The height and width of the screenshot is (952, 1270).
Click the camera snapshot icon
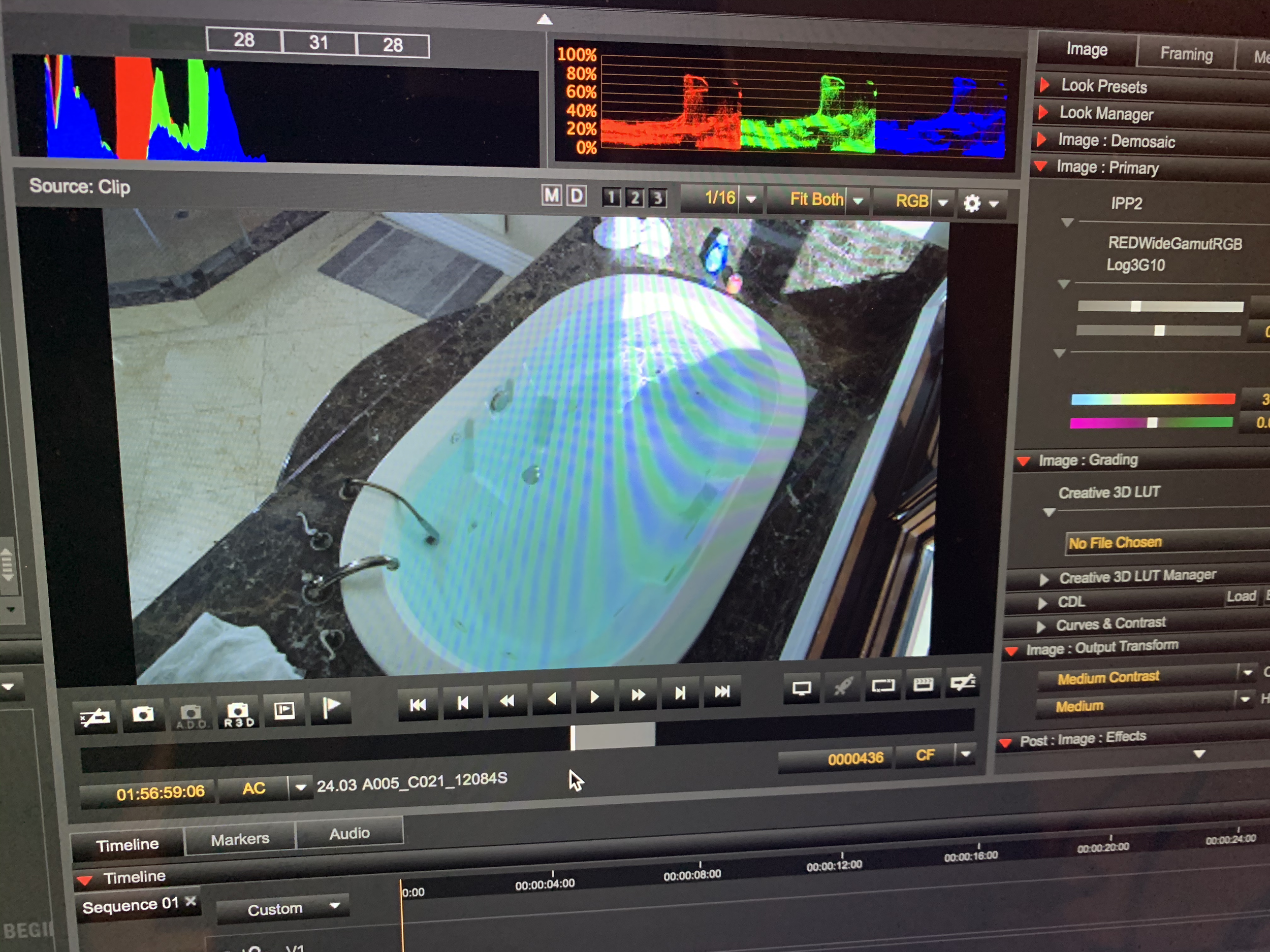(x=143, y=714)
